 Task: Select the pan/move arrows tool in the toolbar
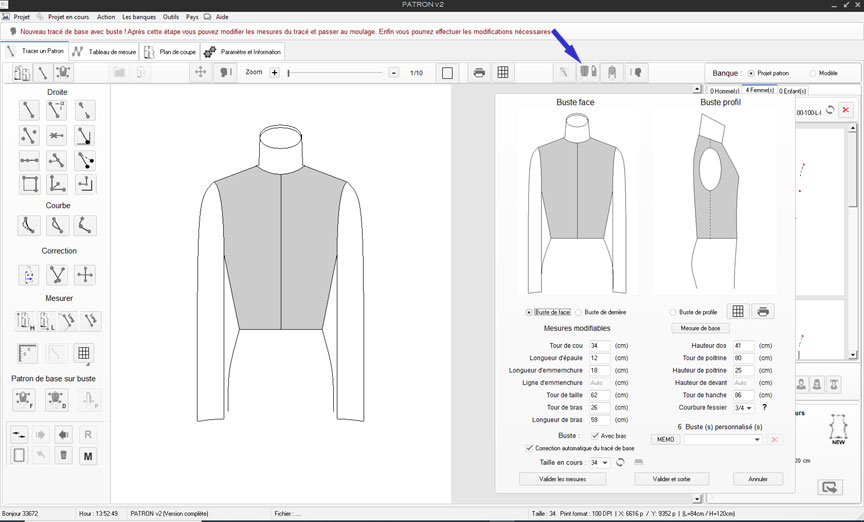(201, 73)
